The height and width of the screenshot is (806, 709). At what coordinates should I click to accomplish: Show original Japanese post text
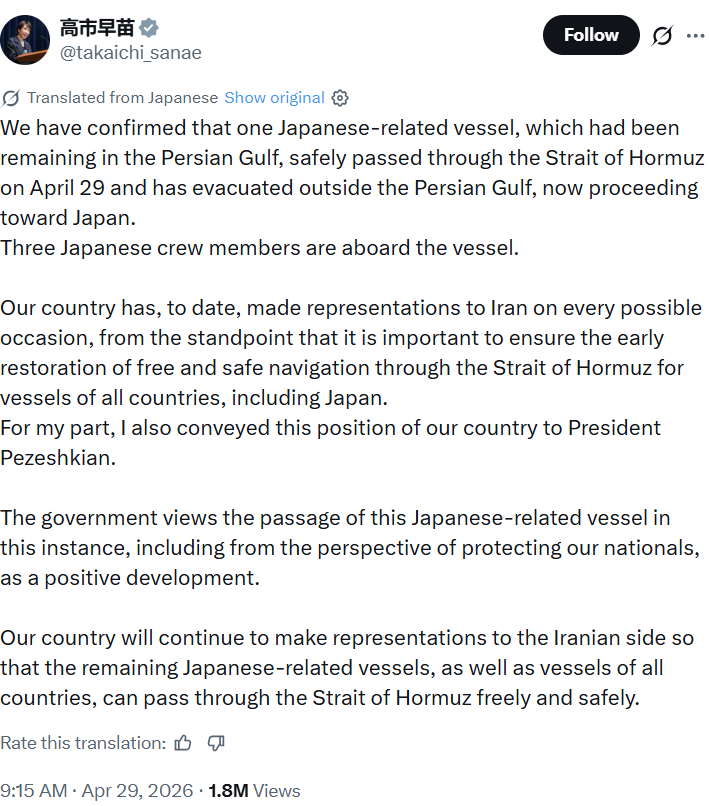click(x=274, y=98)
